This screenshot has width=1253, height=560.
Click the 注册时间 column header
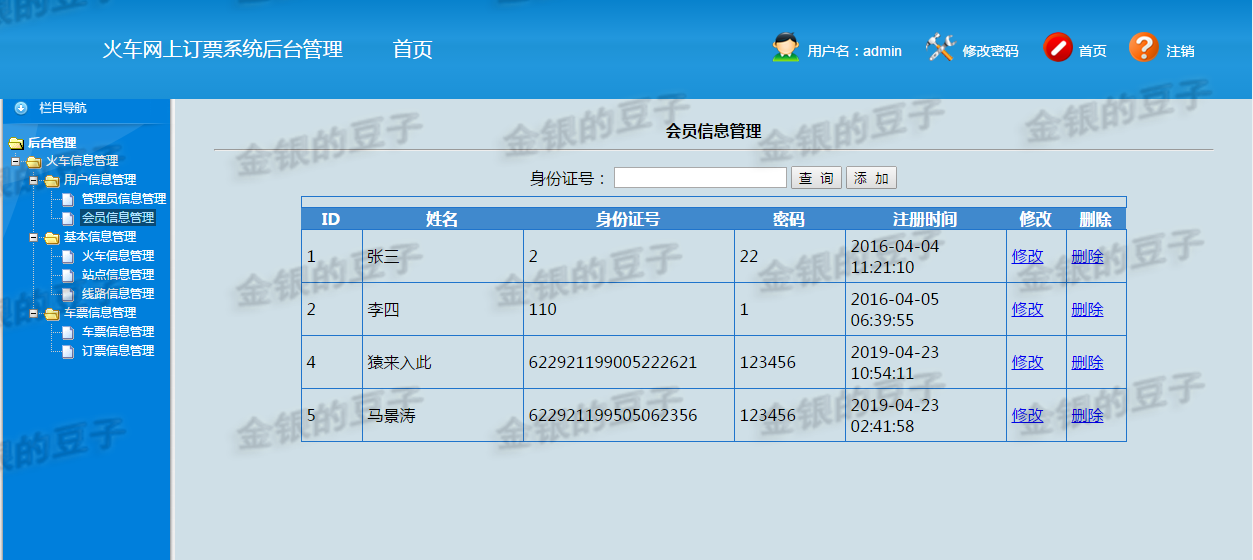(x=925, y=219)
